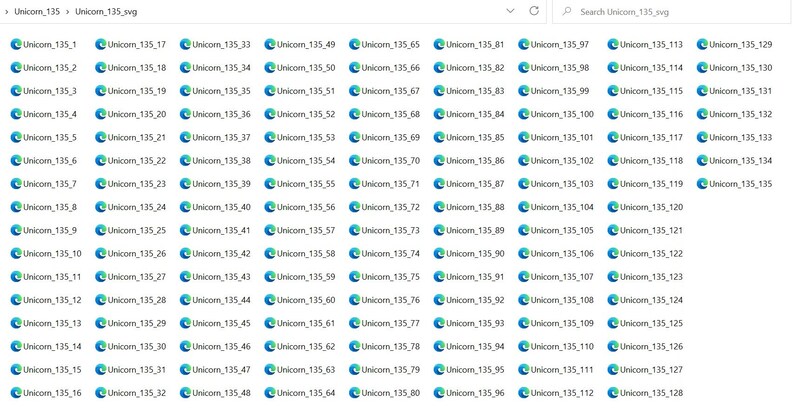Screen dimensions: 794x420
Task: Expand the chevron after Unicorn_135 breadcrumb
Action: click(67, 12)
